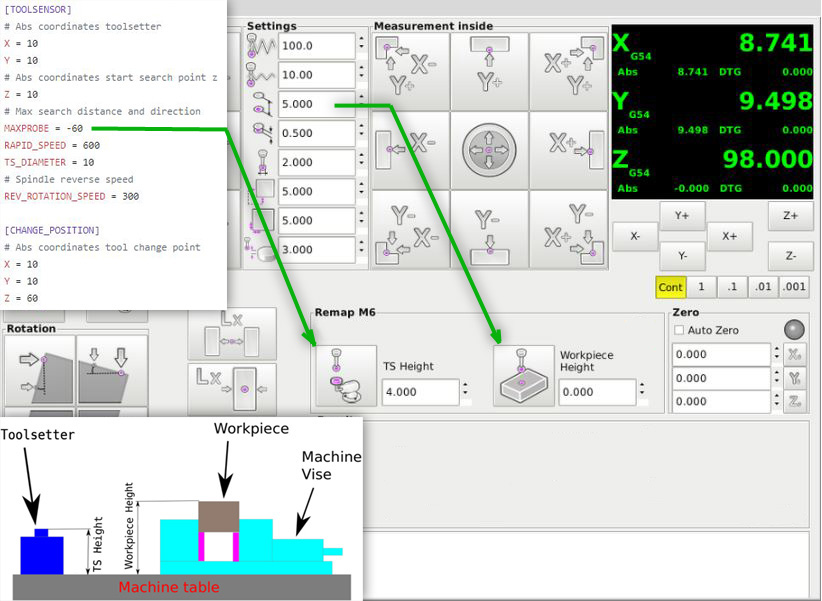The height and width of the screenshot is (601, 822).
Task: Zero Y offset button
Action: click(x=795, y=378)
